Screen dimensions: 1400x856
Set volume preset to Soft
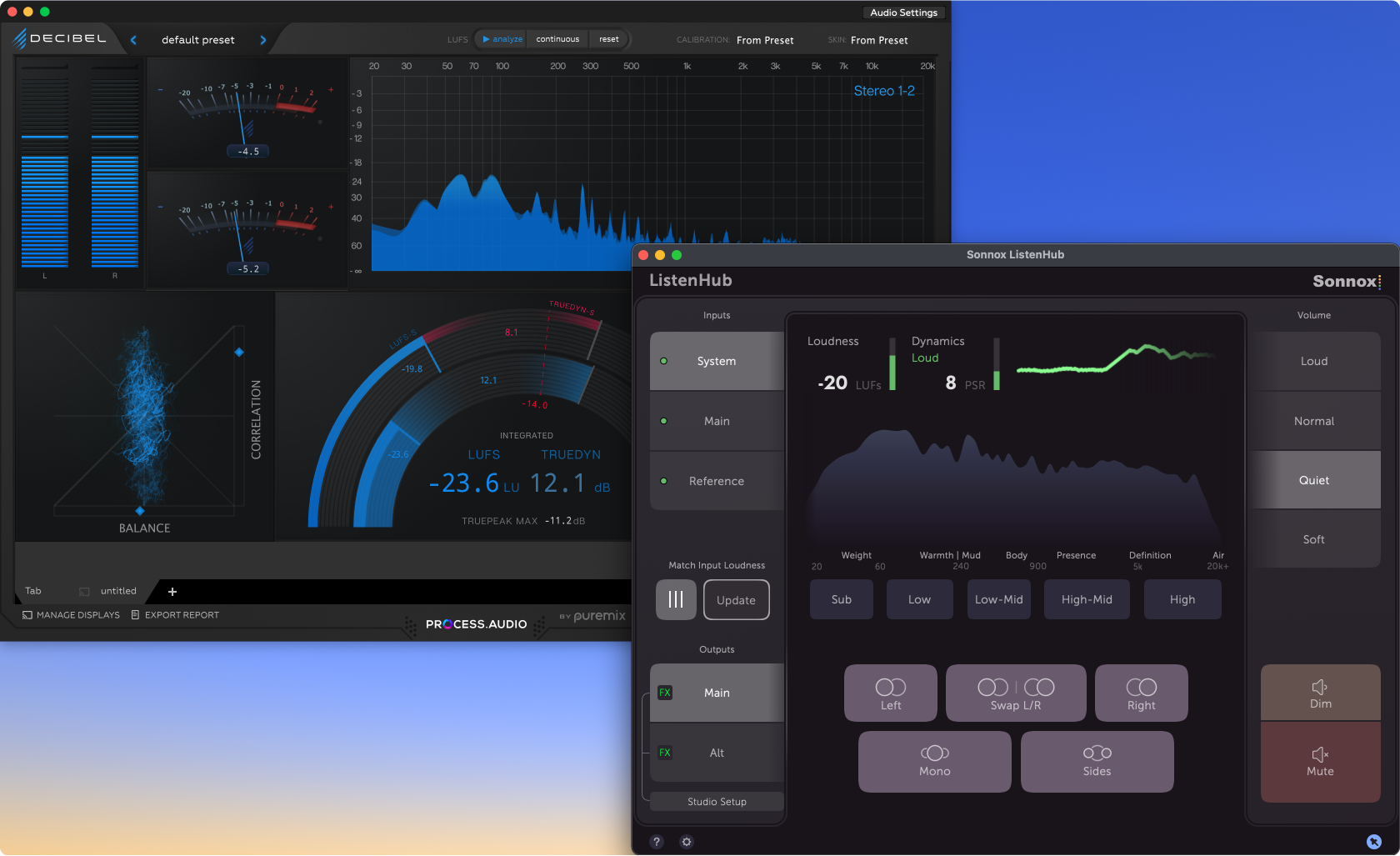(x=1314, y=539)
